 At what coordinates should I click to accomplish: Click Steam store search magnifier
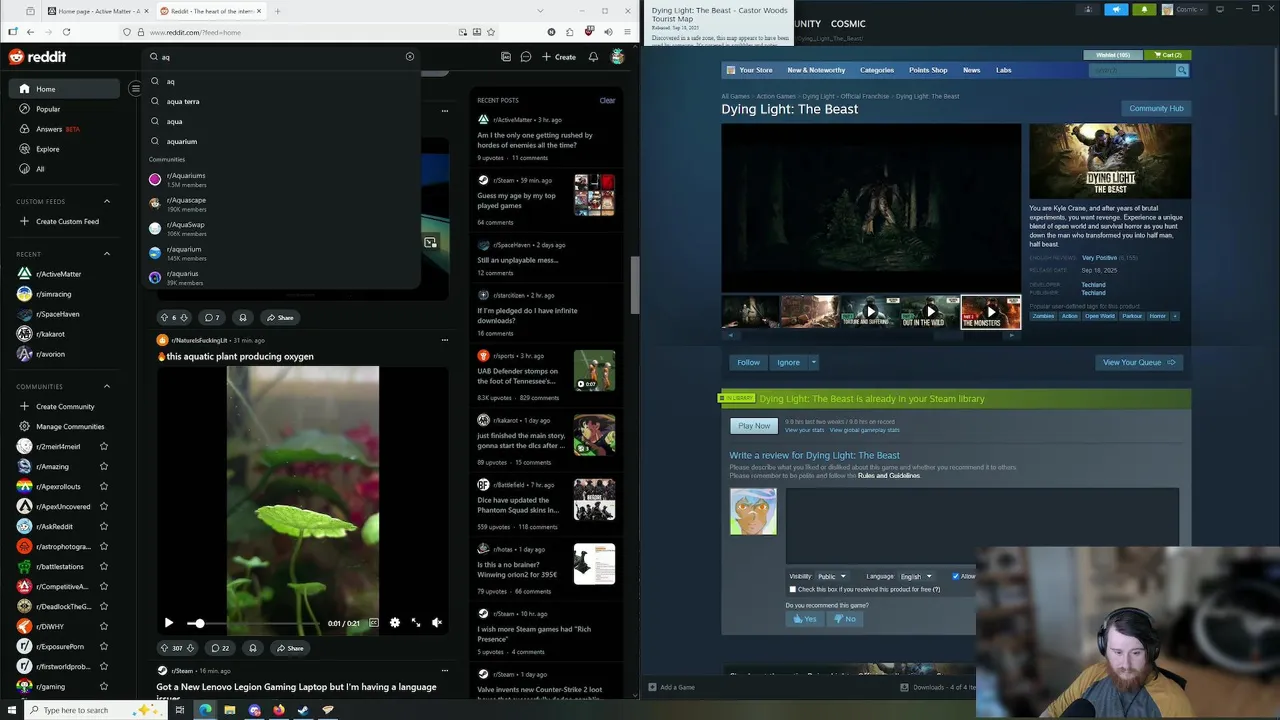(1182, 70)
